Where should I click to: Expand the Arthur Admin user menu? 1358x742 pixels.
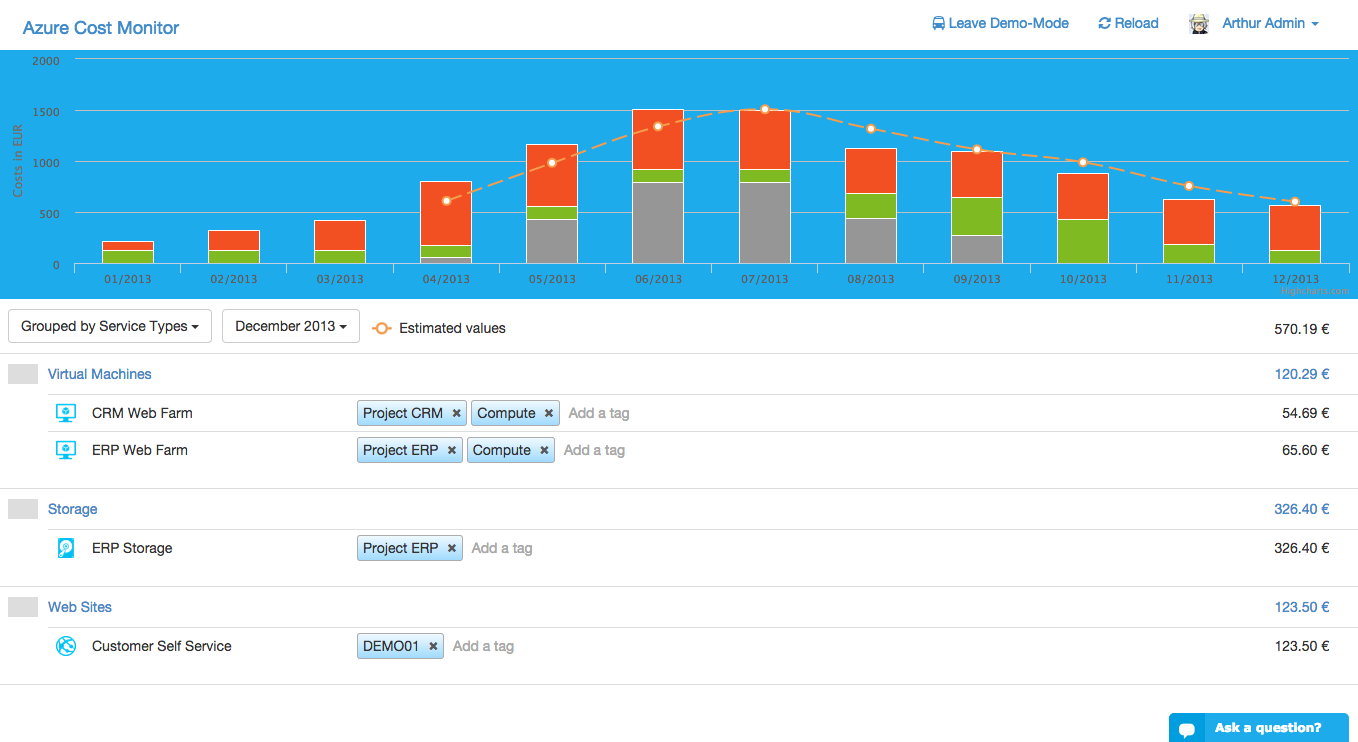[1270, 23]
